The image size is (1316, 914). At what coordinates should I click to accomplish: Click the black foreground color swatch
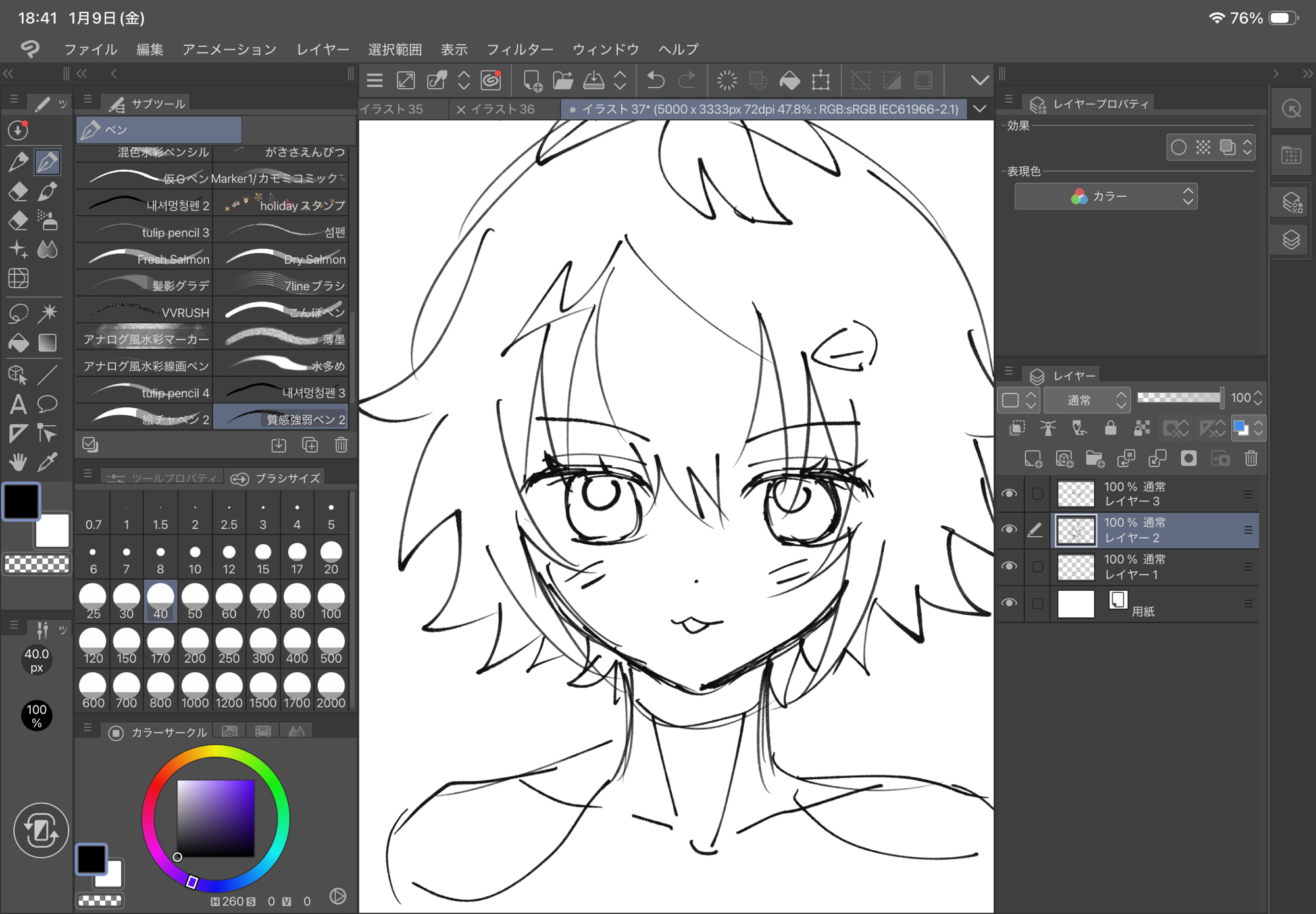[x=22, y=502]
